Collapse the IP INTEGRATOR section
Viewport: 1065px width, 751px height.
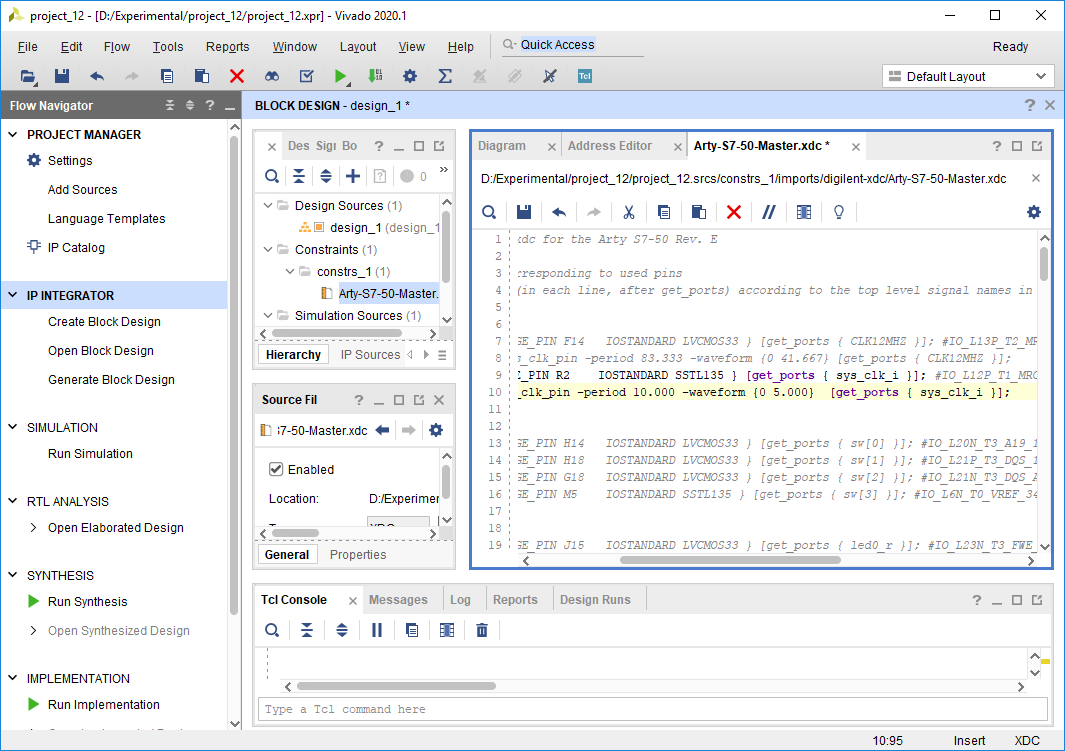(13, 295)
